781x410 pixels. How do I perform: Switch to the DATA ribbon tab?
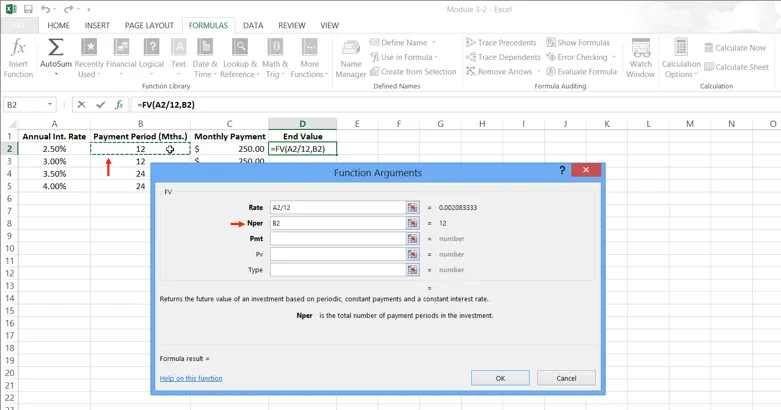pyautogui.click(x=253, y=26)
